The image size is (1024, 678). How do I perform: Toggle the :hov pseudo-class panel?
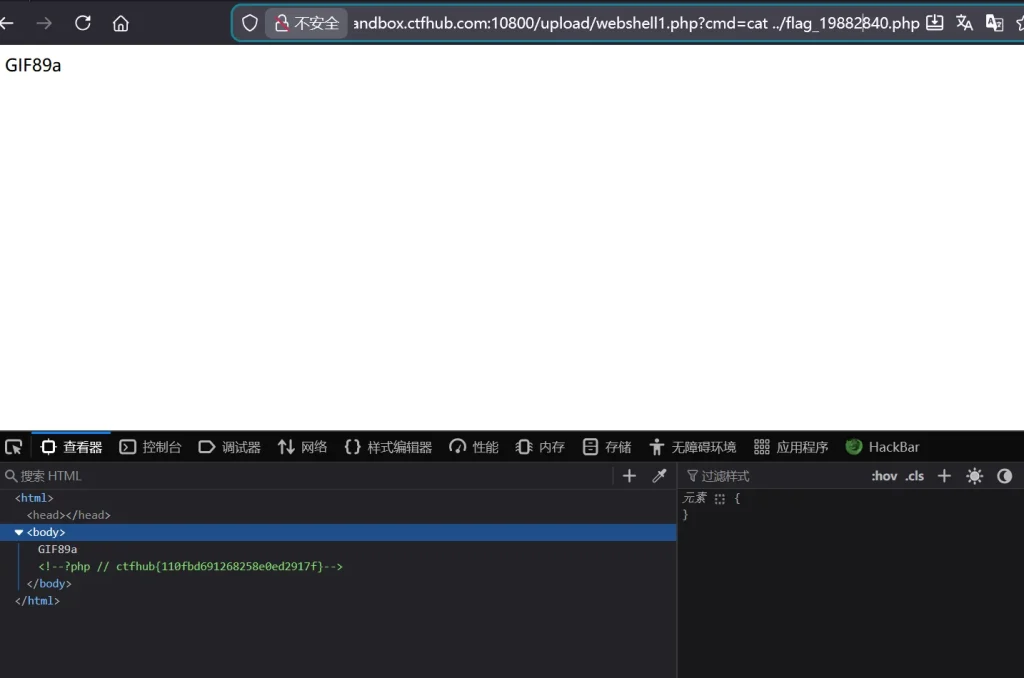pyautogui.click(x=884, y=476)
